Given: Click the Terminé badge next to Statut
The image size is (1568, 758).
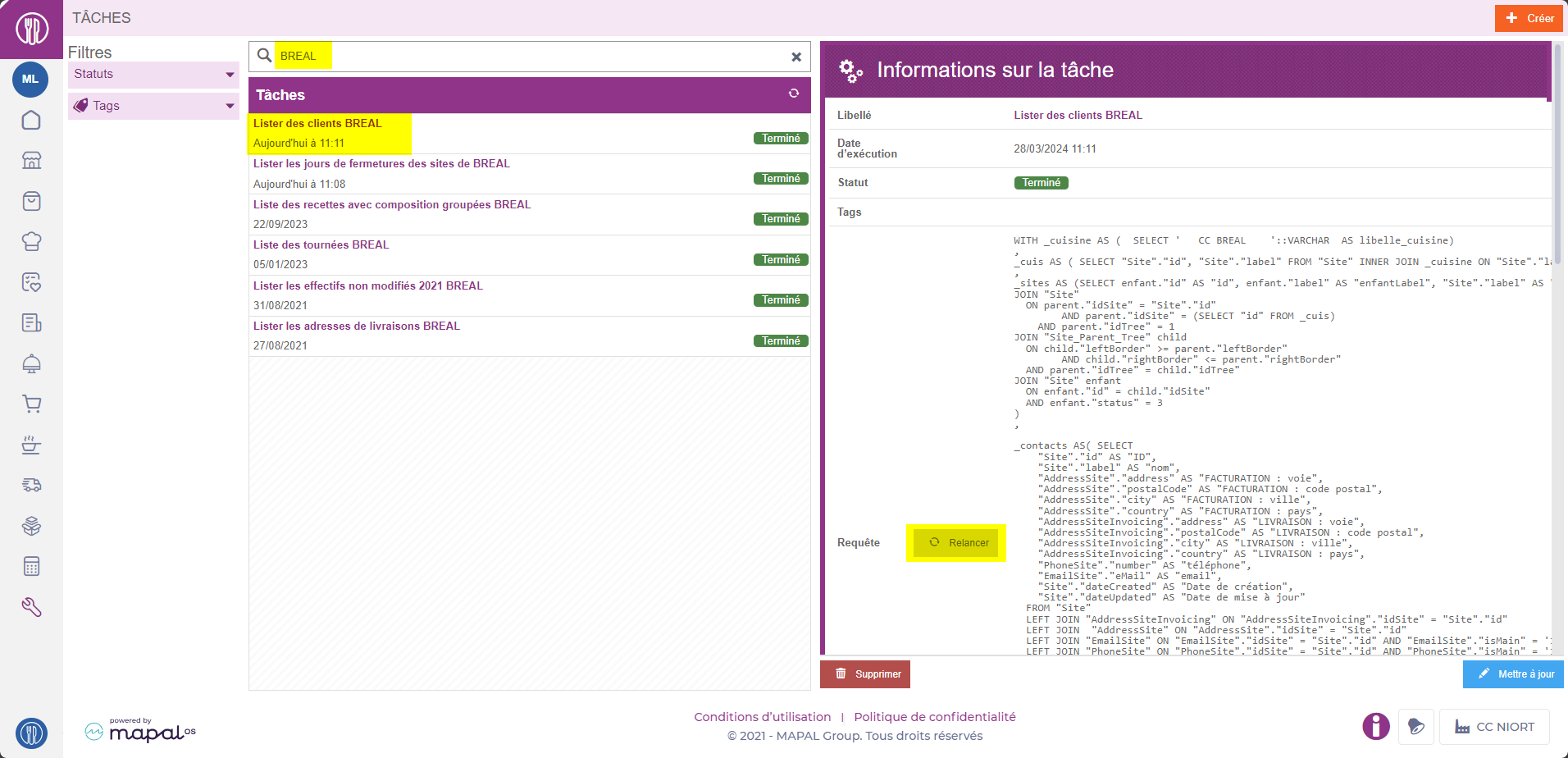Looking at the screenshot, I should pos(1042,183).
